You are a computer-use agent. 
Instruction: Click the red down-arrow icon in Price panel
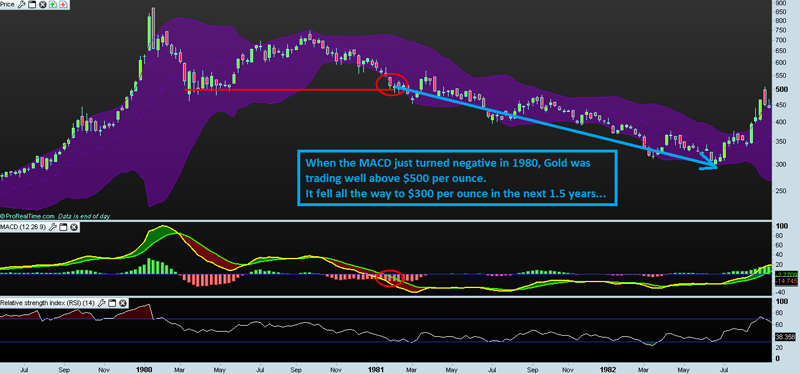(63, 5)
